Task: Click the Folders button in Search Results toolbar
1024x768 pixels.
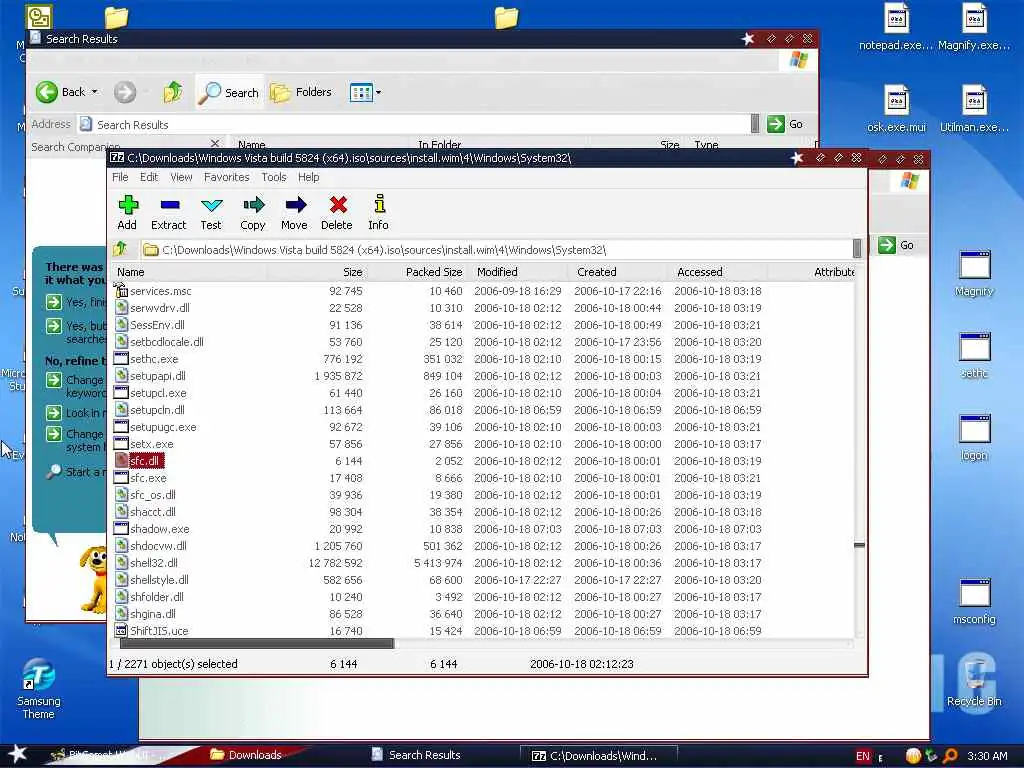Action: [301, 92]
